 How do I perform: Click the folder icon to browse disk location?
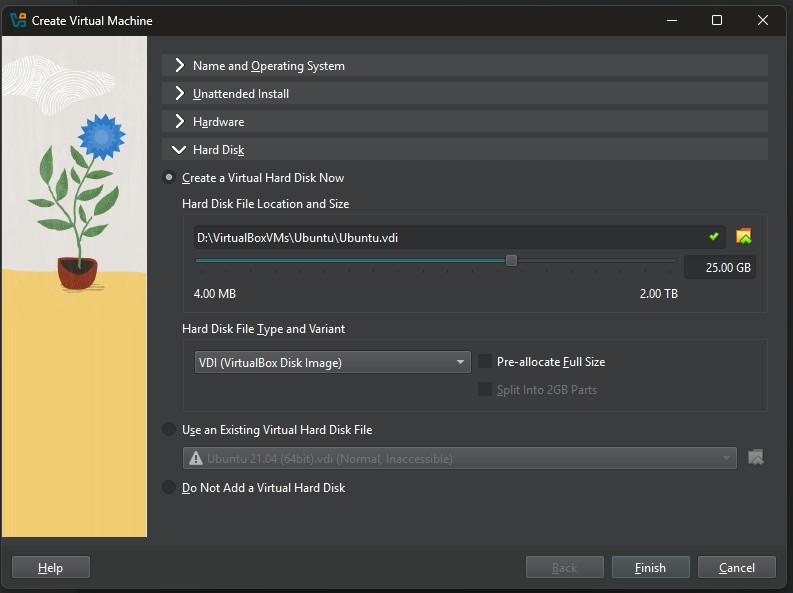[x=743, y=237]
